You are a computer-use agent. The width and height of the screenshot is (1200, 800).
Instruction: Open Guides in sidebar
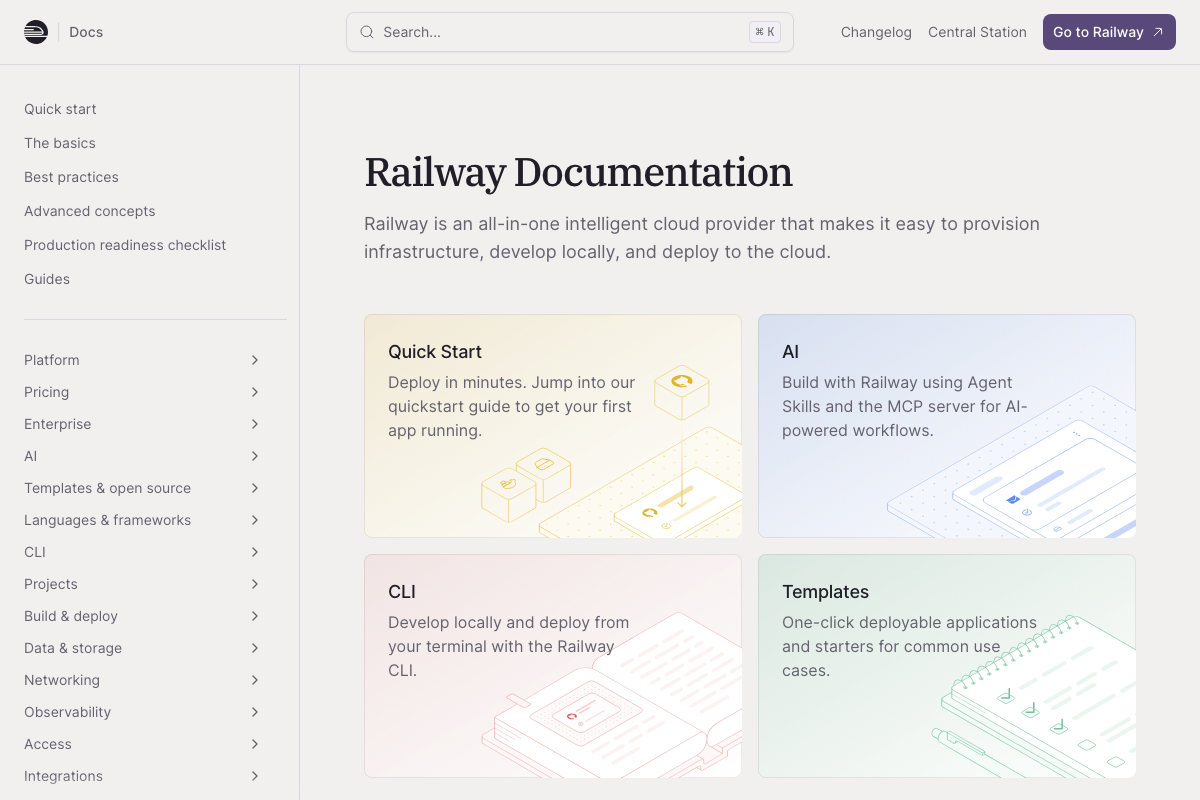coord(47,279)
